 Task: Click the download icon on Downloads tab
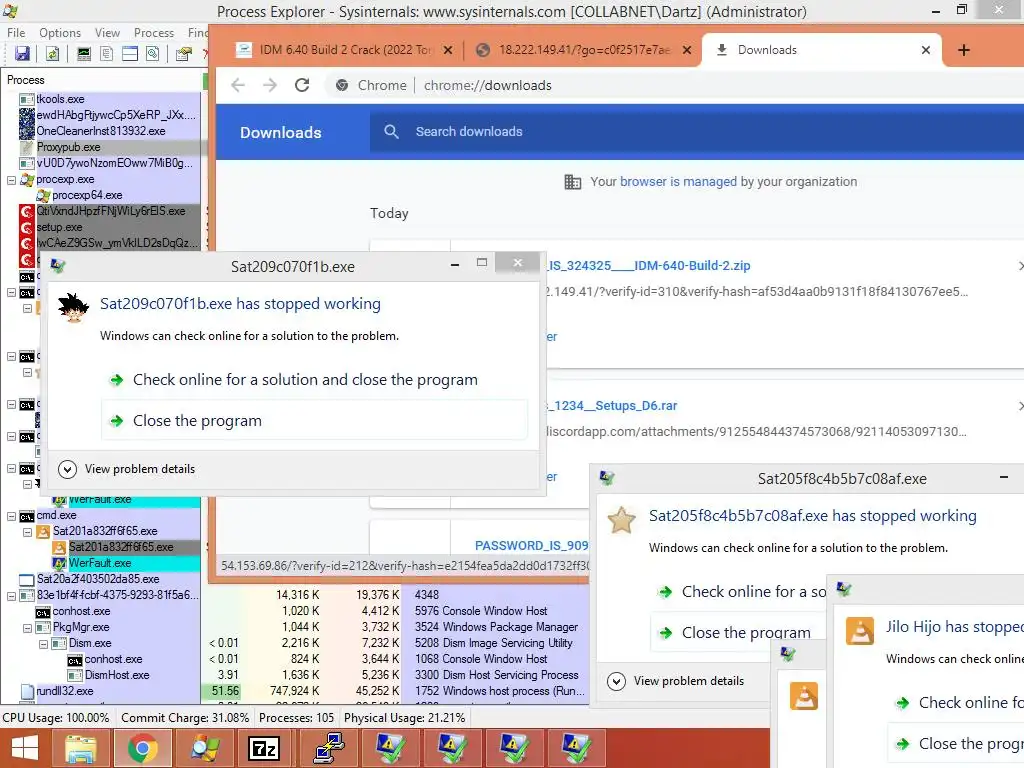722,50
